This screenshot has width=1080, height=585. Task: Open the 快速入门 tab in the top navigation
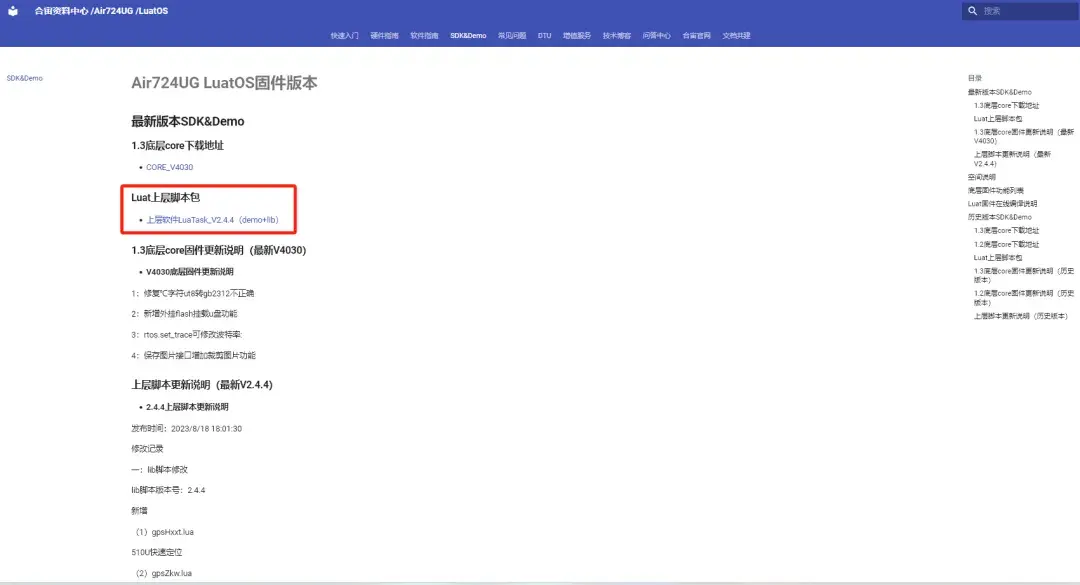pyautogui.click(x=344, y=36)
